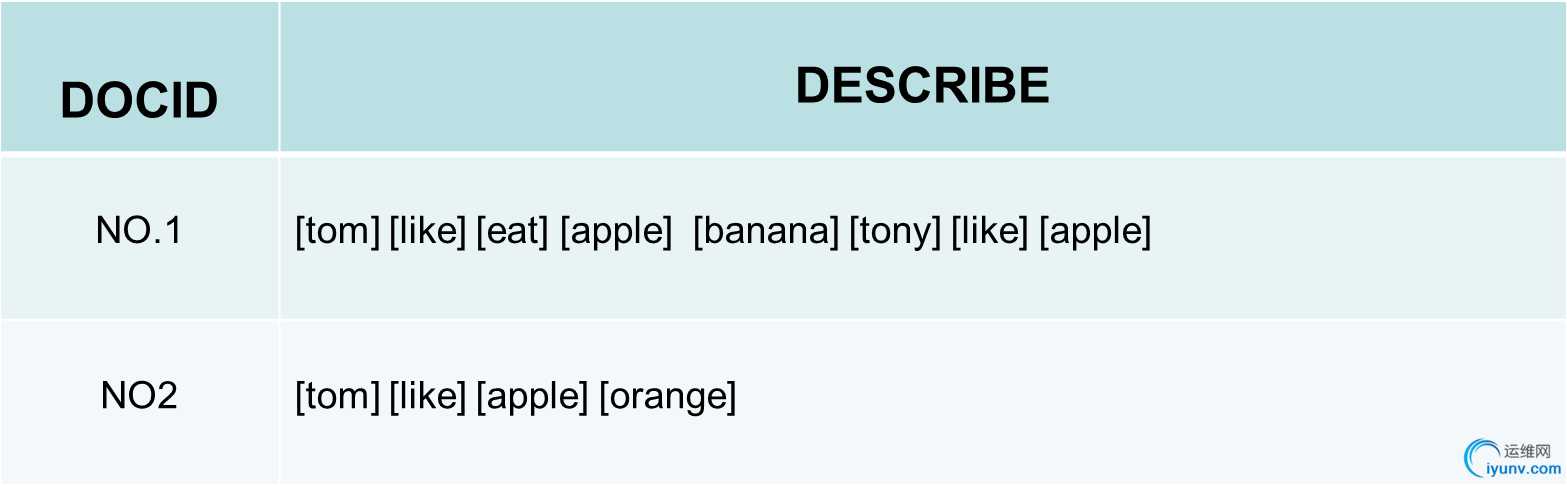This screenshot has height=485, width=1567.
Task: Select [tom] token in the NO.1 row
Action: 337,231
